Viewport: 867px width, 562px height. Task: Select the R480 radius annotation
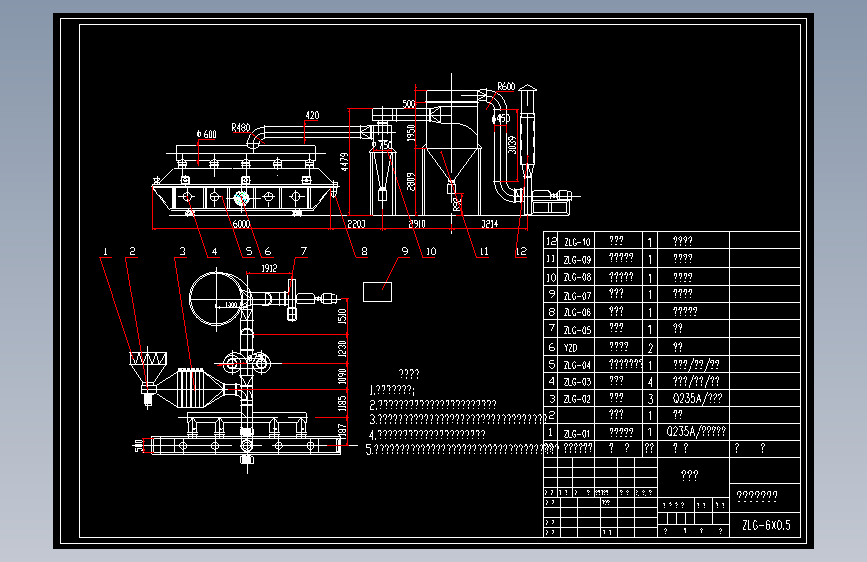tap(241, 128)
